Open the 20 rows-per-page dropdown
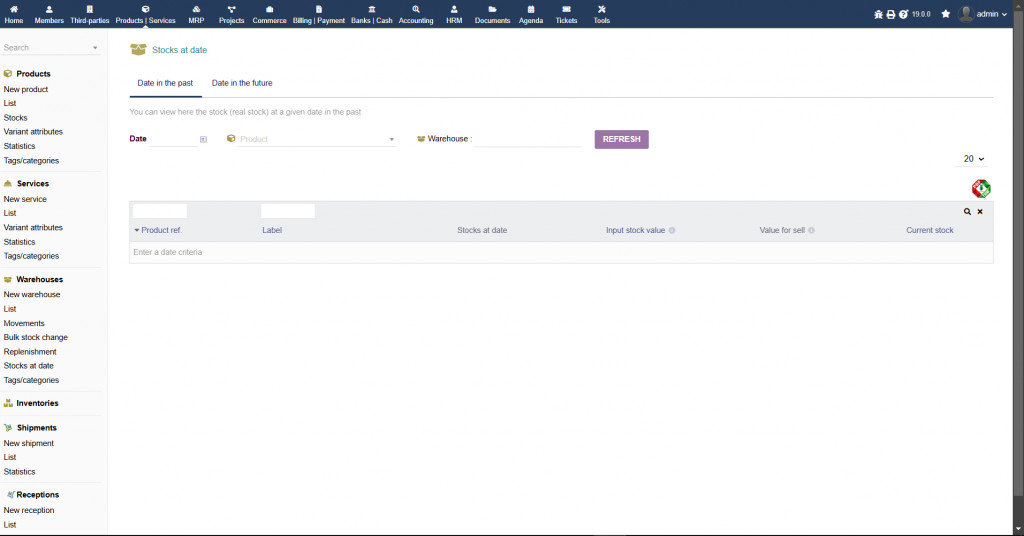Viewport: 1024px width, 536px height. (973, 159)
